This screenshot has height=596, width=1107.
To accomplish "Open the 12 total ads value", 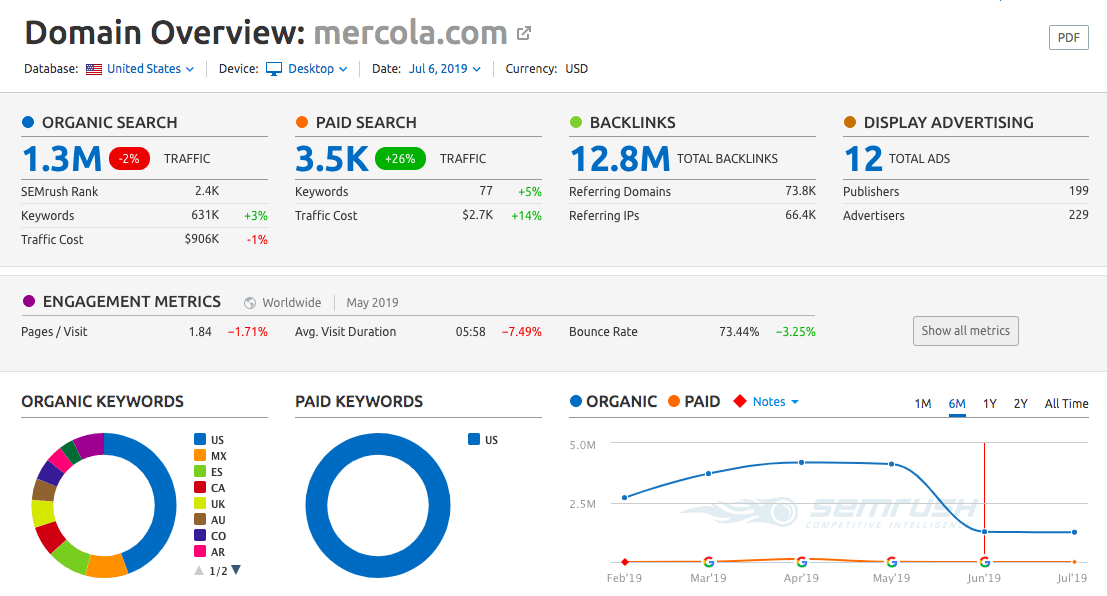I will click(x=863, y=159).
